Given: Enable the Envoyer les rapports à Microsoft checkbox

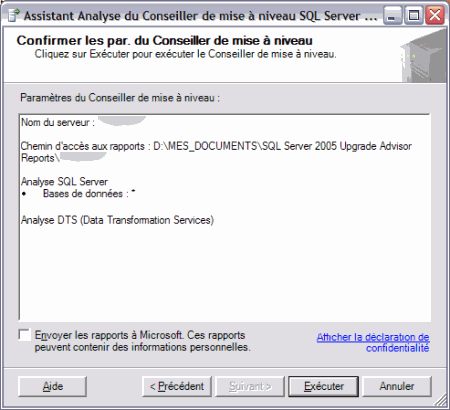Looking at the screenshot, I should coord(25,335).
